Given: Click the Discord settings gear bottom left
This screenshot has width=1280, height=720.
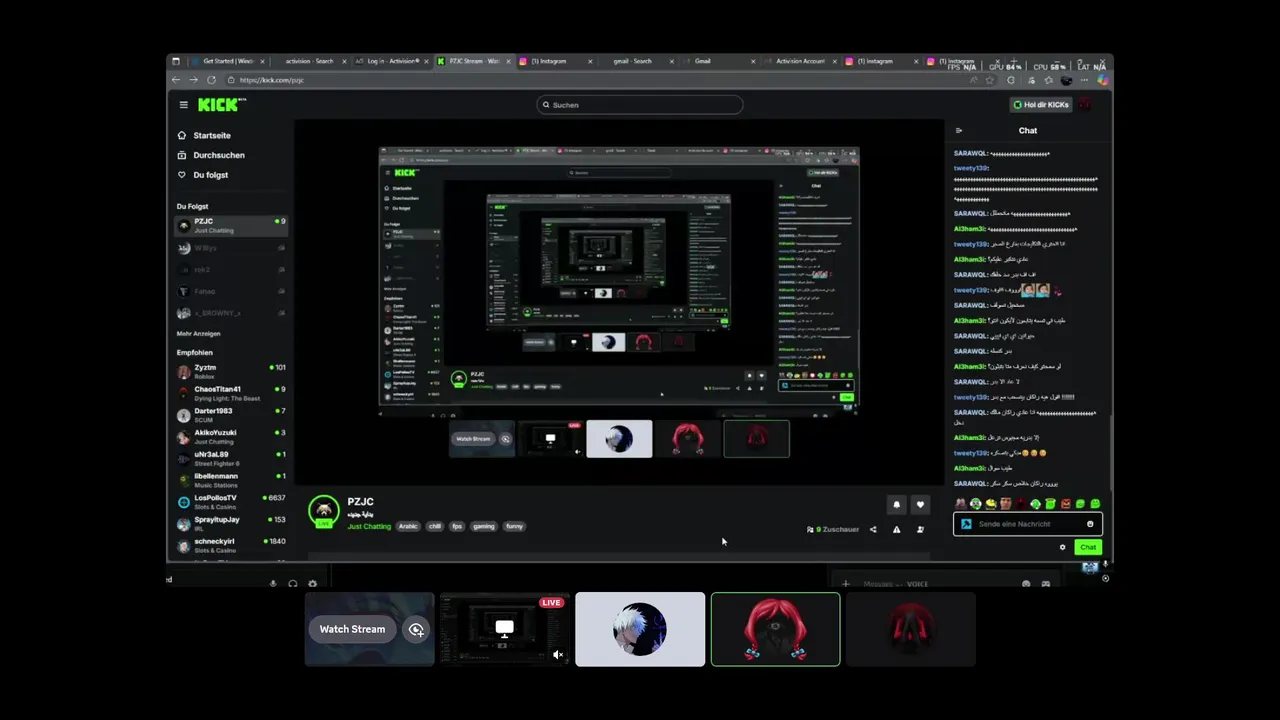Looking at the screenshot, I should pos(313,583).
